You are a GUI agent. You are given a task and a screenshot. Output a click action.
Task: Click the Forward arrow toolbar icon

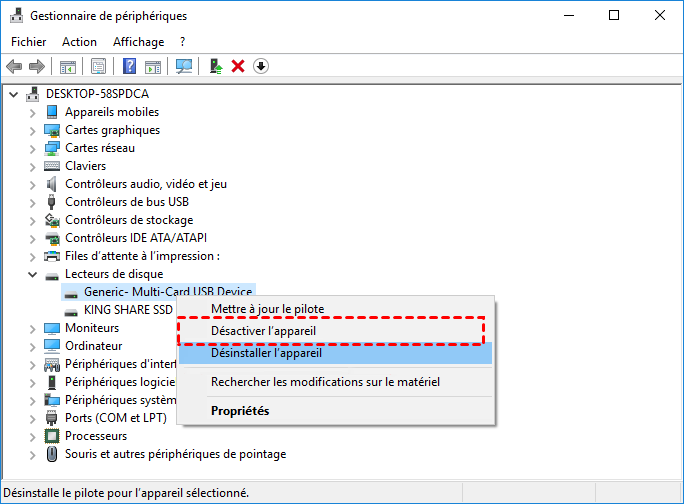coord(37,66)
